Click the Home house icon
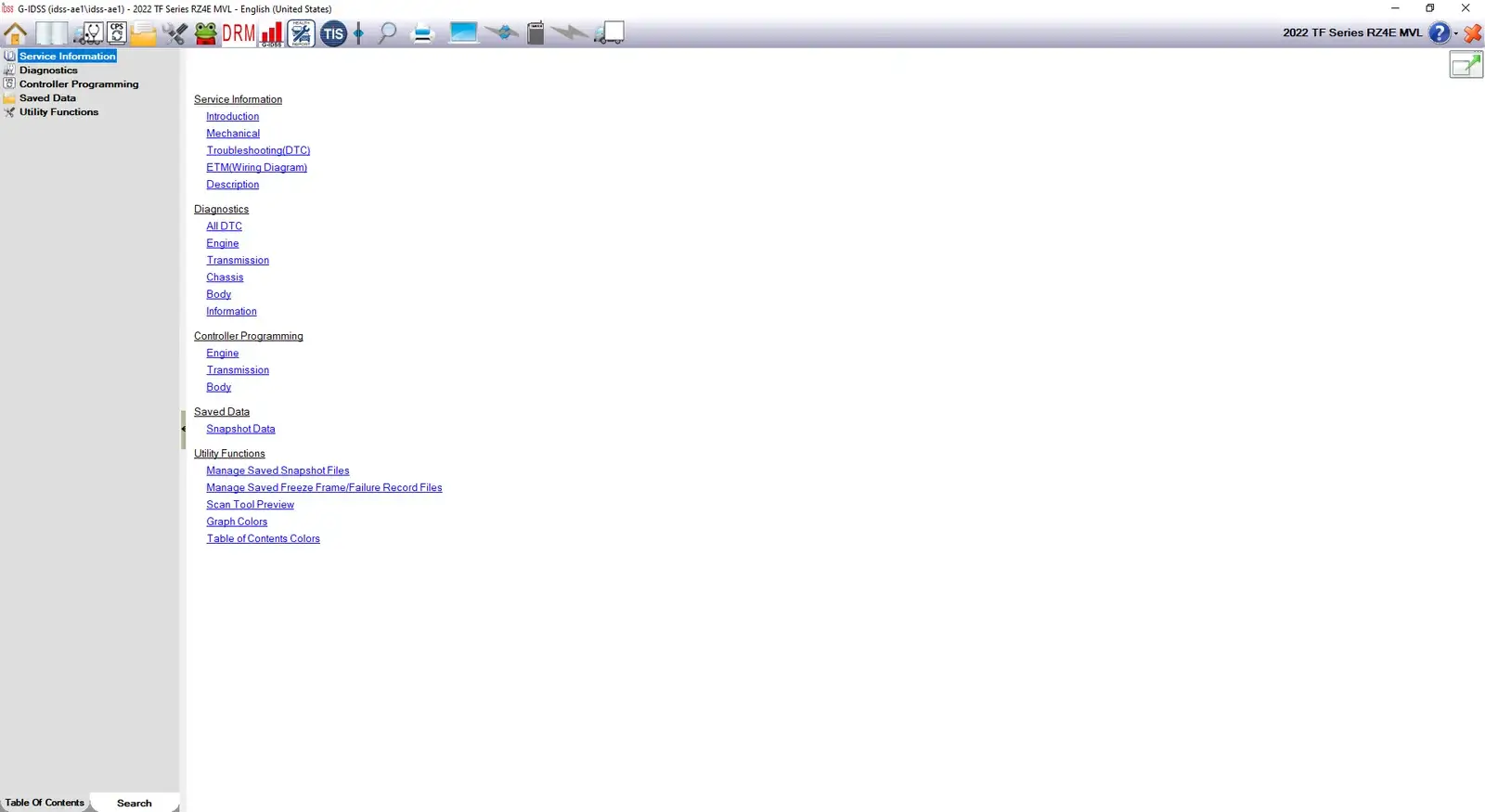The image size is (1485, 812). pyautogui.click(x=15, y=34)
